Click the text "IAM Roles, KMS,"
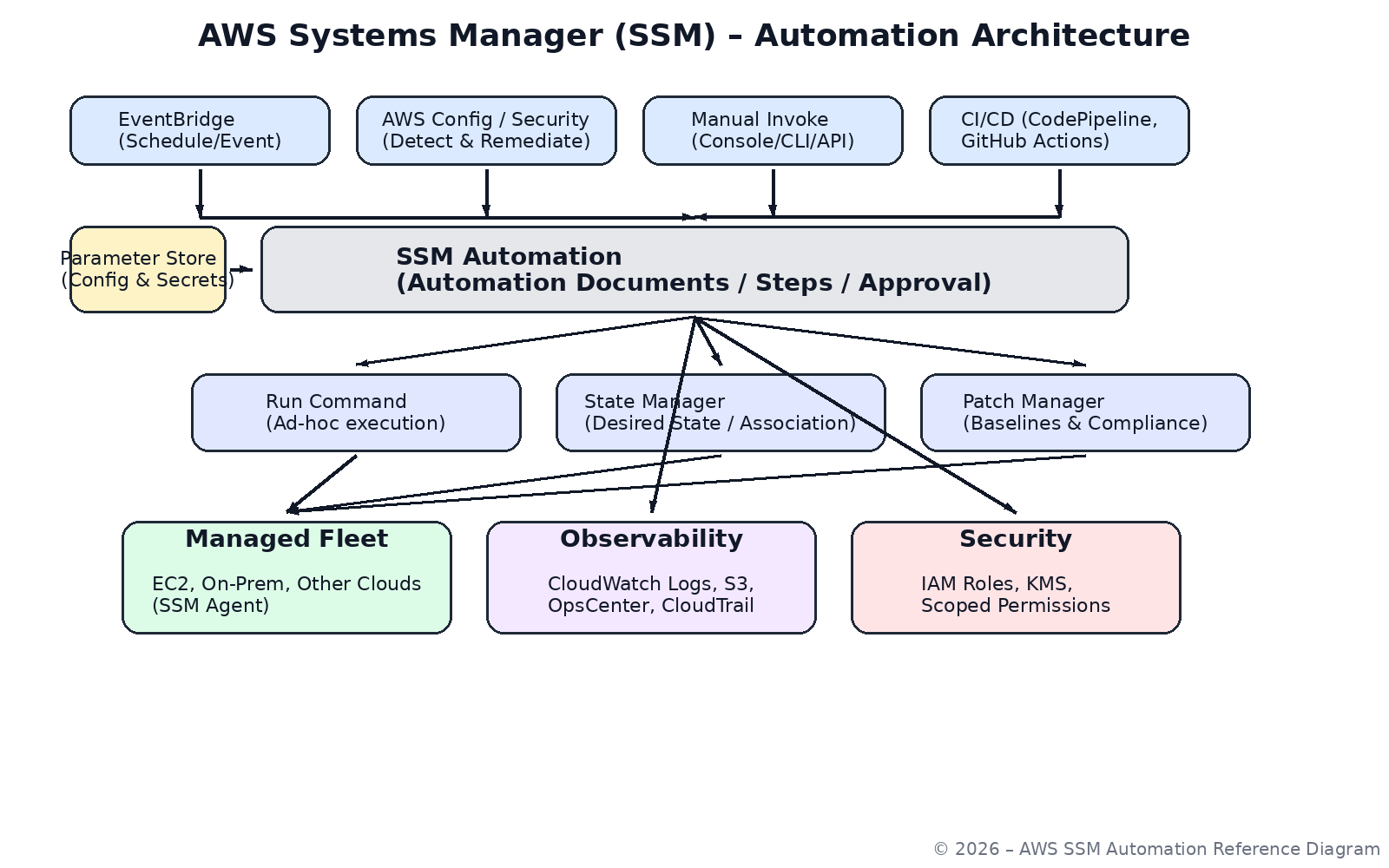Viewport: 1389px width, 868px height. coord(997,583)
